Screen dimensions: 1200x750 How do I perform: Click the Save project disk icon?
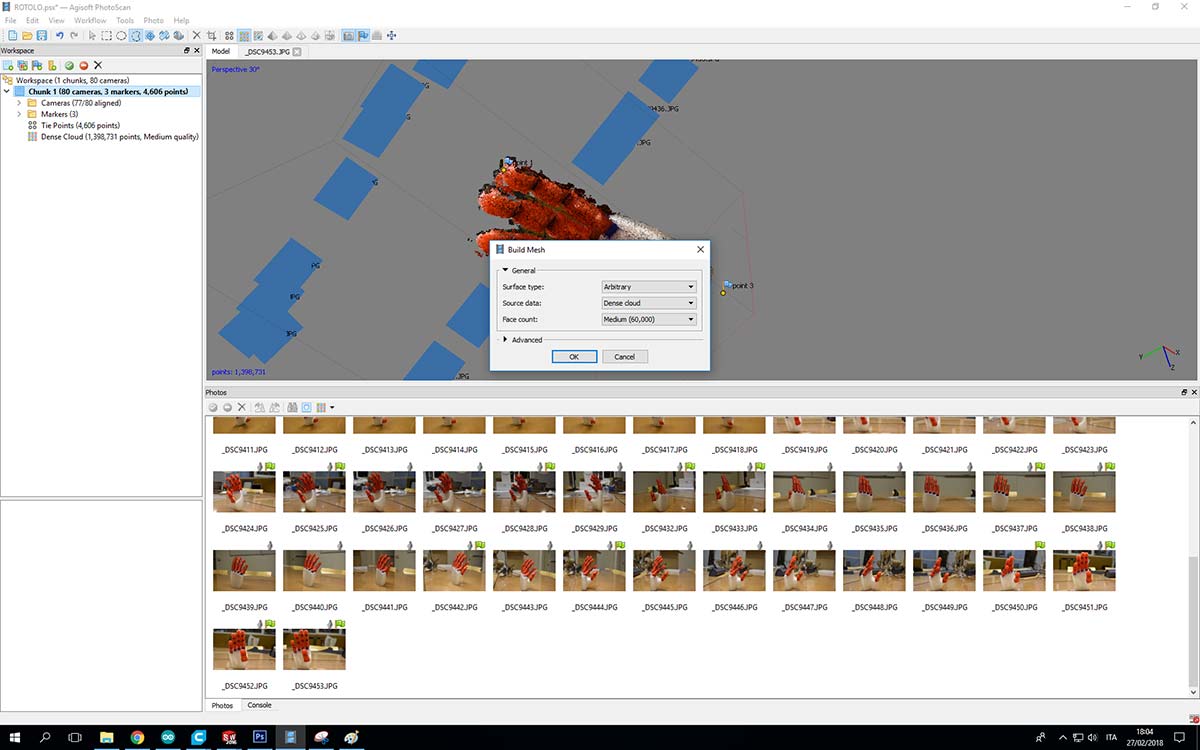tap(42, 35)
